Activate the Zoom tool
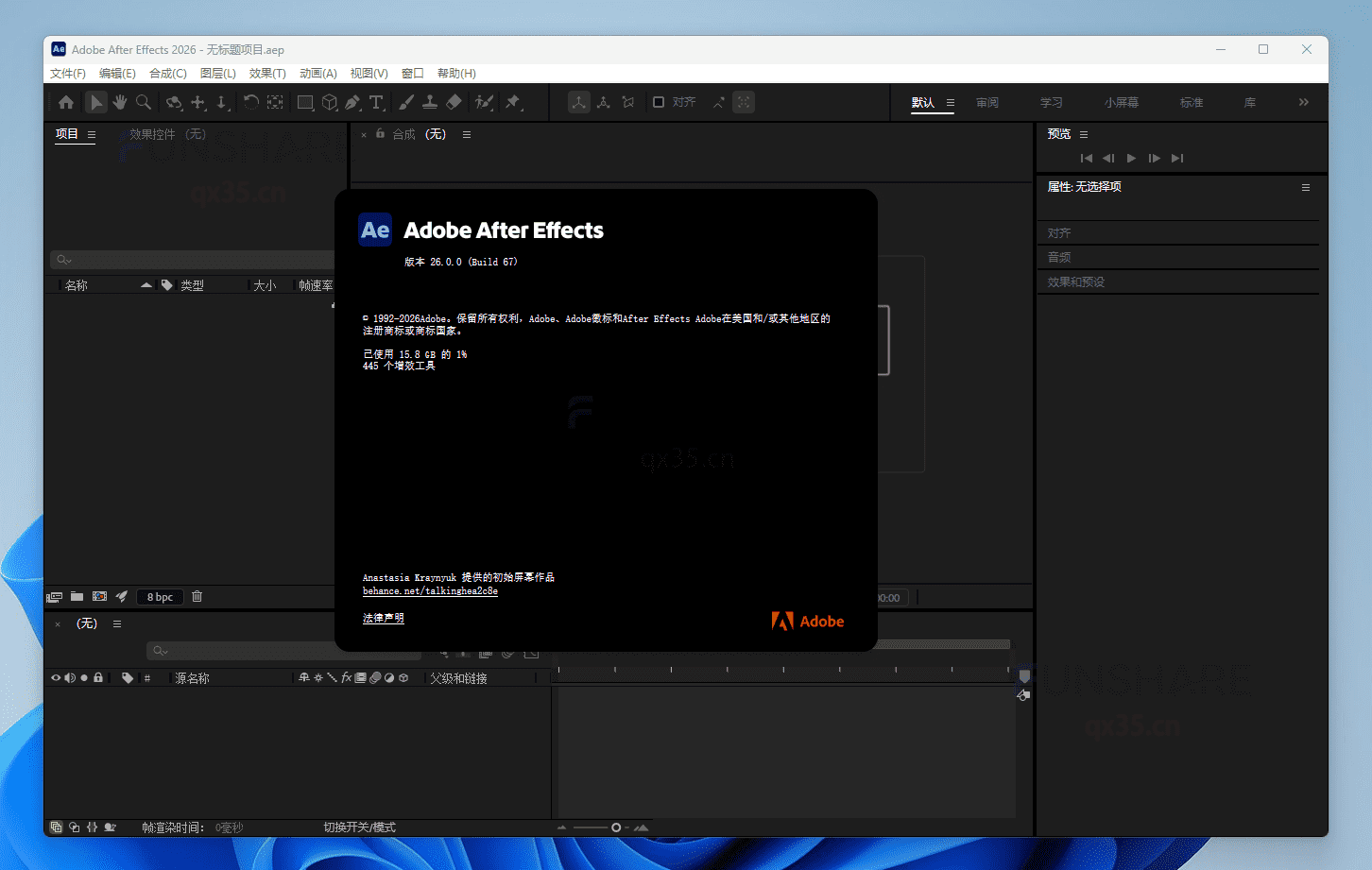1372x870 pixels. click(x=143, y=102)
